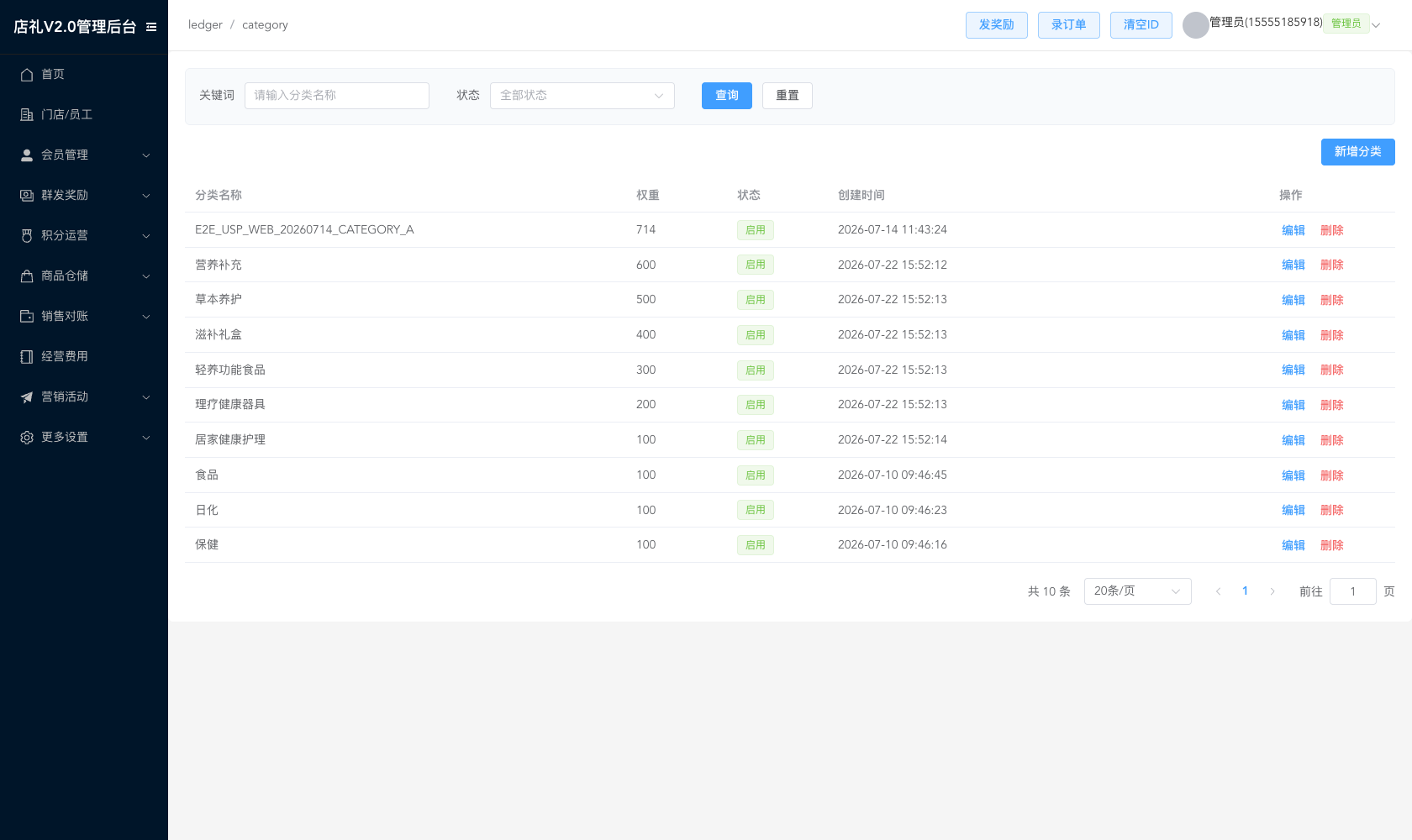Edit the E2E_USP_WEB_20260714_CATEGORY_A row
The height and width of the screenshot is (840, 1412).
[1293, 230]
